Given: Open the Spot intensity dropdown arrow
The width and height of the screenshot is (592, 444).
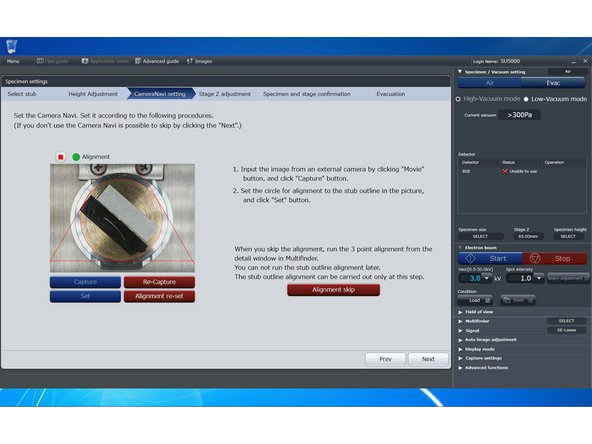Looking at the screenshot, I should pos(539,279).
